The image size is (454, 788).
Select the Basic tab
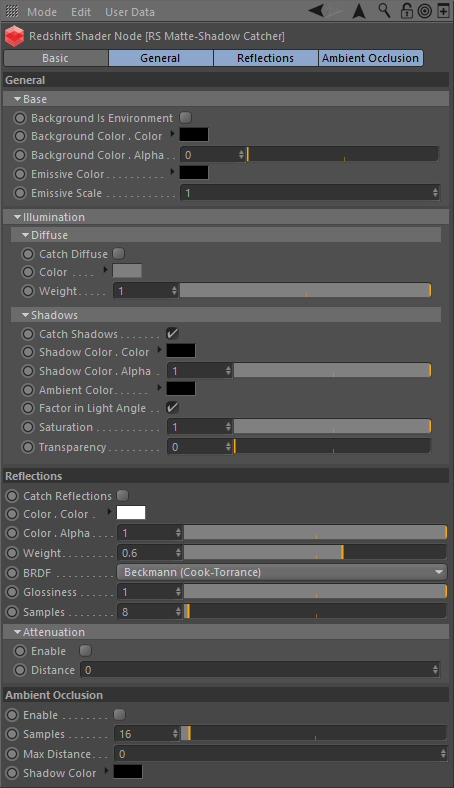tap(55, 58)
